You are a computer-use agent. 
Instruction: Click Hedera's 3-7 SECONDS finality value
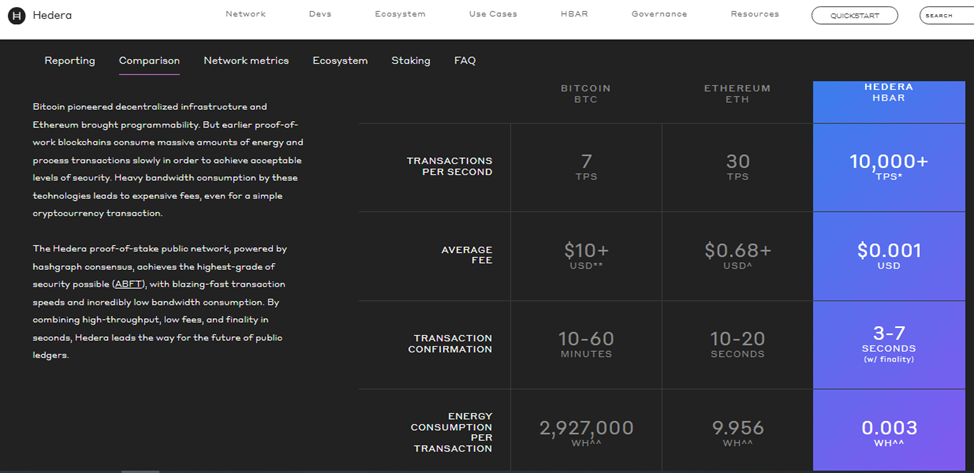(x=888, y=342)
